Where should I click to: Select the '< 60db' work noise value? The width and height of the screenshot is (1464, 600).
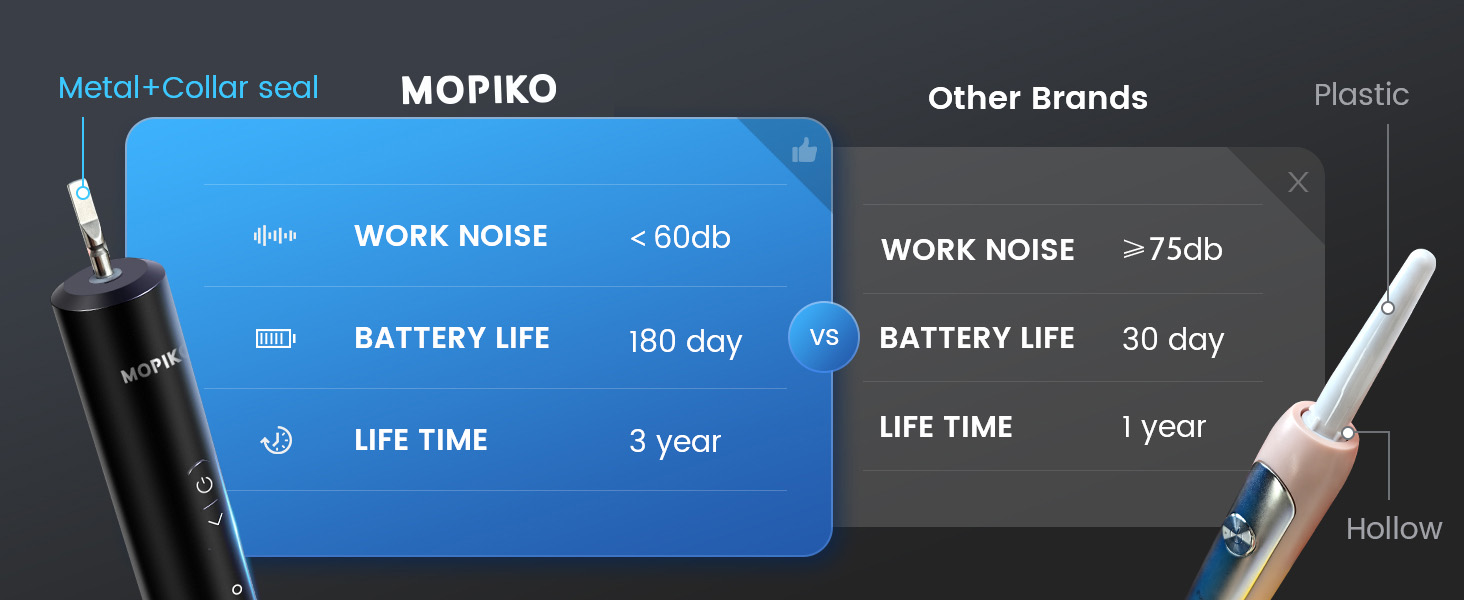680,238
